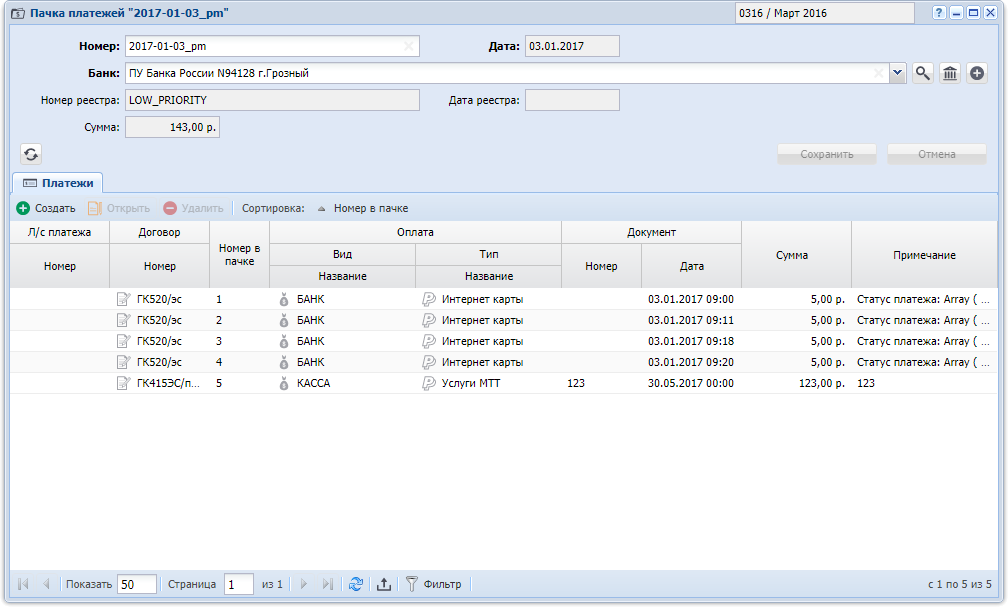Viewport: 1008px width, 607px height.
Task: Click payment type icon in row 2
Action: tap(429, 320)
